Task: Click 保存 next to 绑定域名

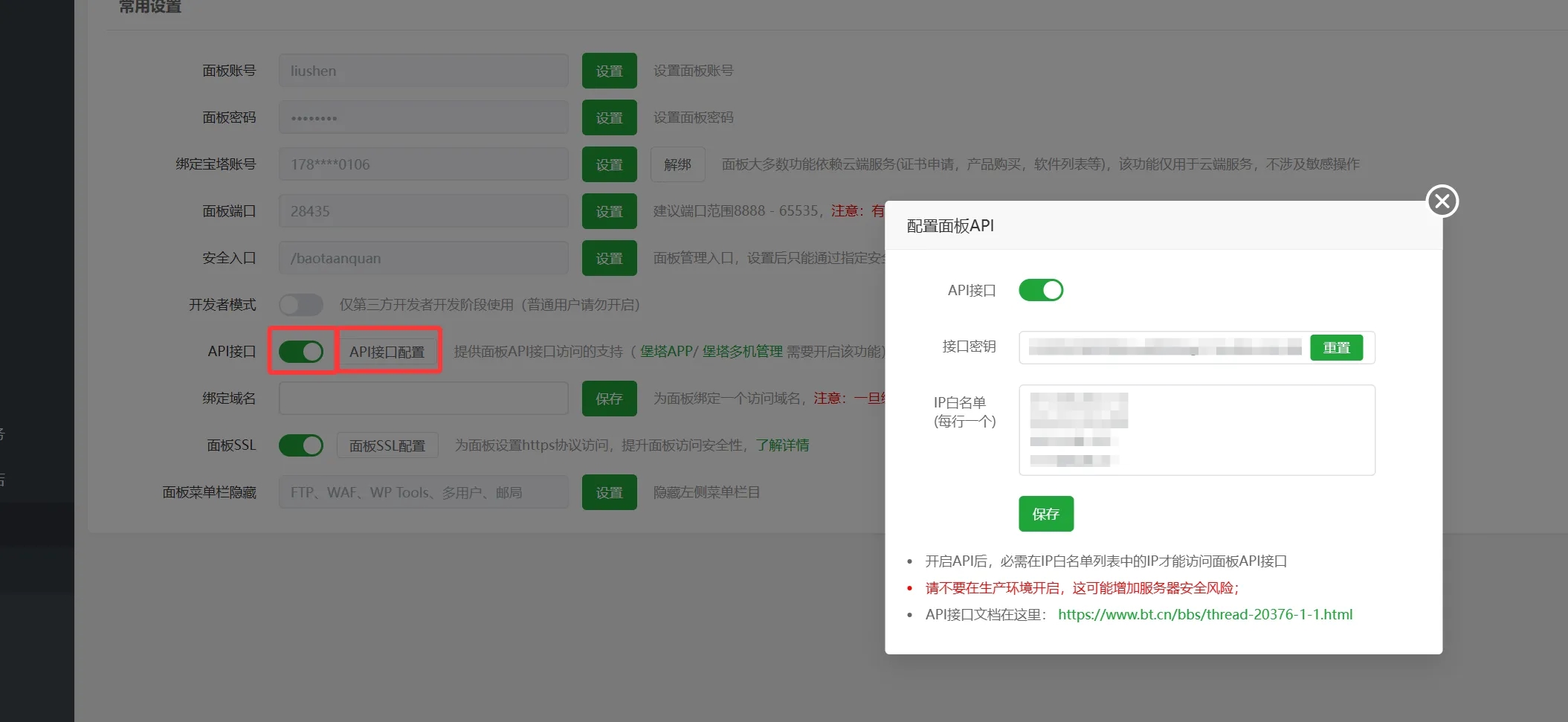Action: [610, 399]
